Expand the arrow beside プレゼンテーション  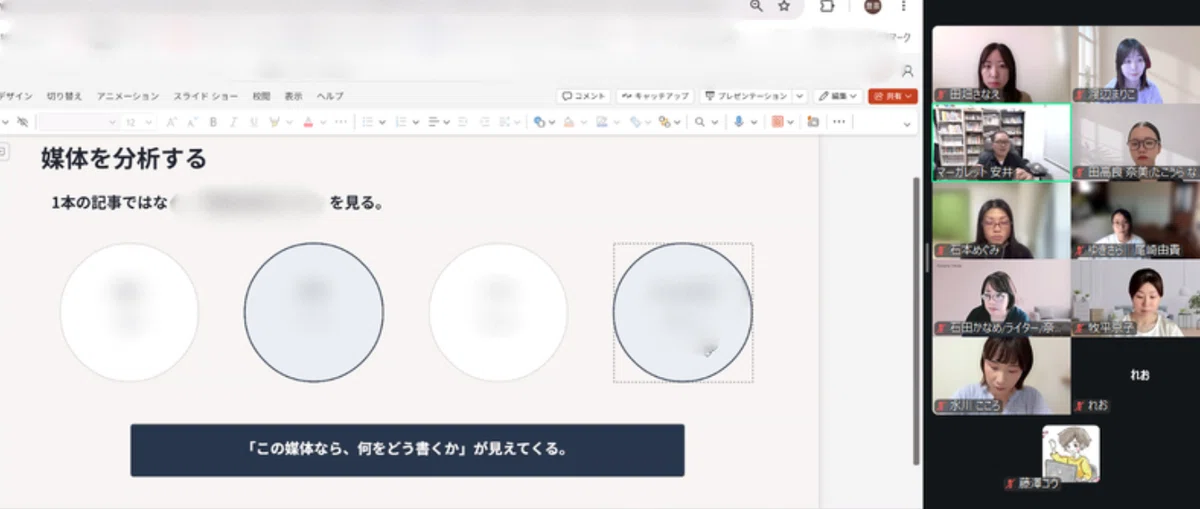pos(799,96)
